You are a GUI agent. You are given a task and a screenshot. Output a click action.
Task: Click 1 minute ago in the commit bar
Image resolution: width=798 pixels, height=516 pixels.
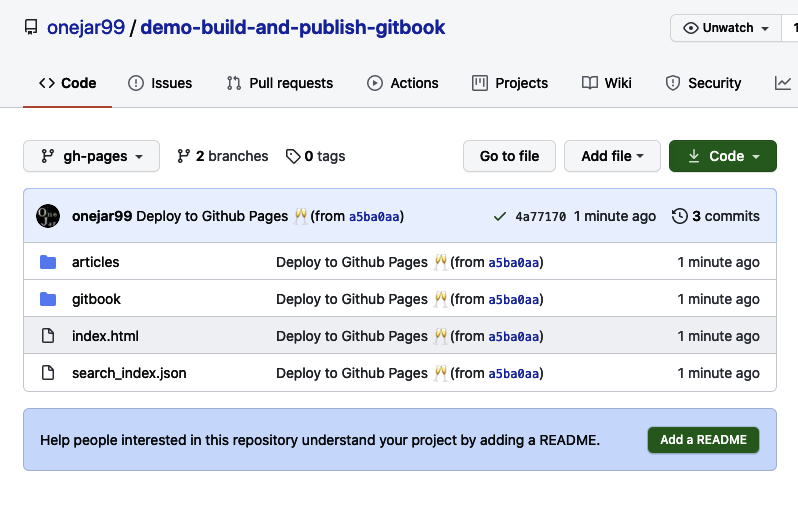615,216
